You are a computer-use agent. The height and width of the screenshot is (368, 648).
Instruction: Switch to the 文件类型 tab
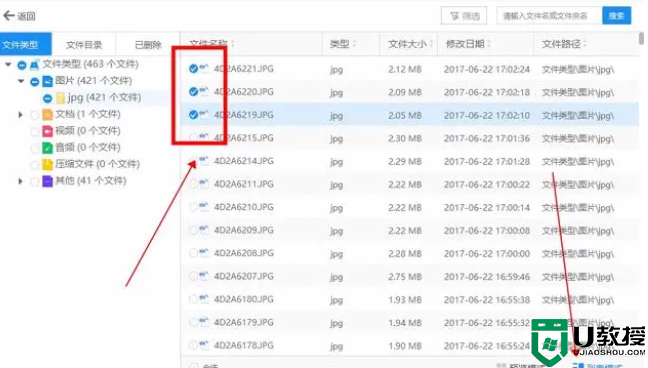click(25, 44)
